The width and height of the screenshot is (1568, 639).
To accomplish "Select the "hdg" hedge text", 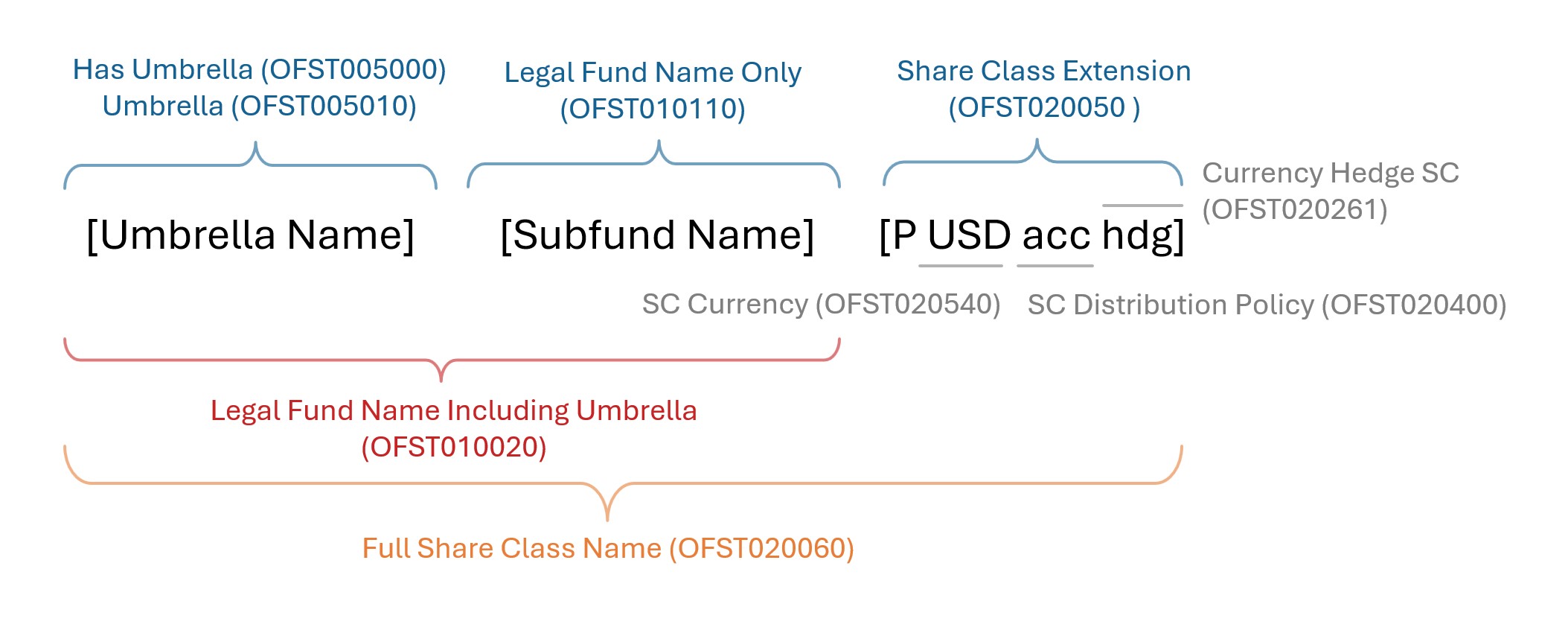I will click(x=1136, y=235).
